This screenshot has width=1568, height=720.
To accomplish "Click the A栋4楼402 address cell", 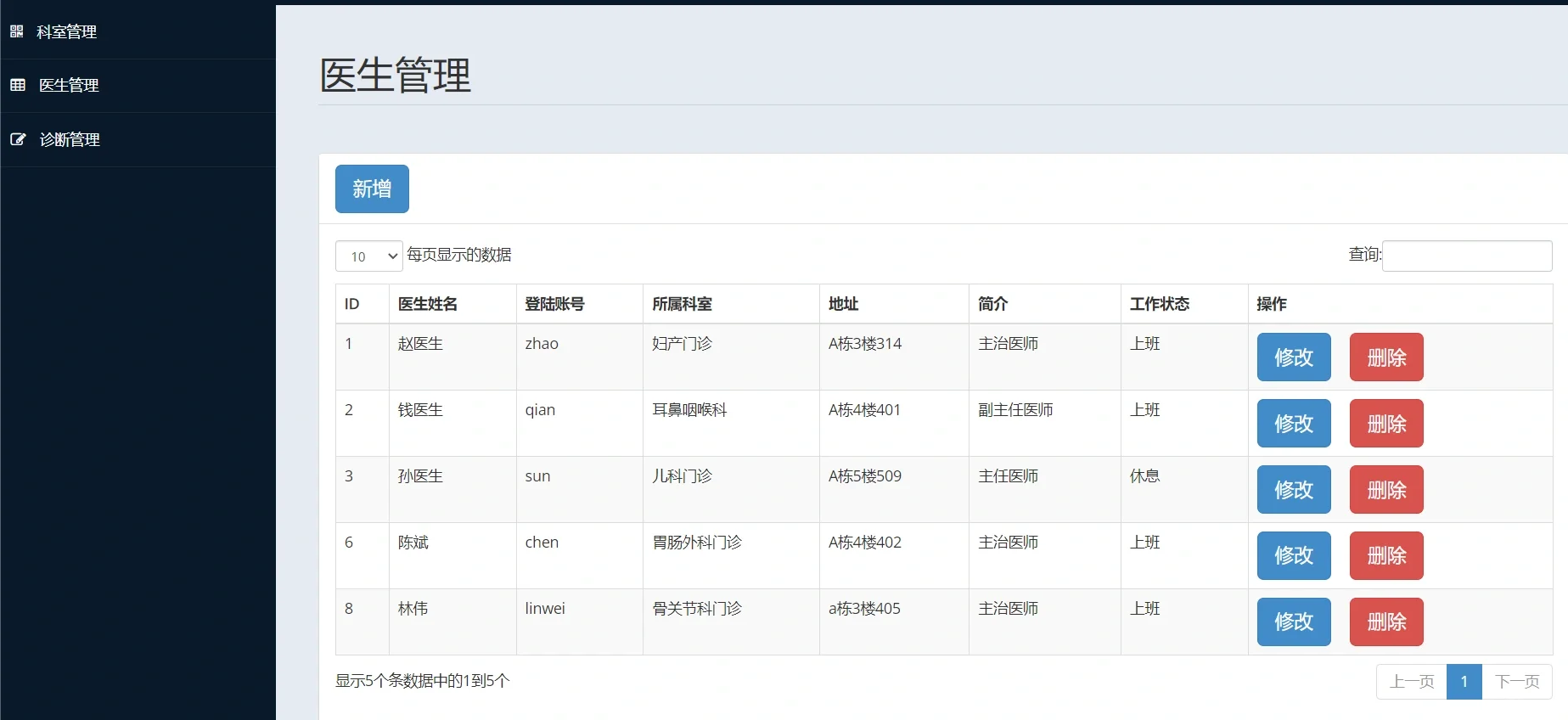I will pyautogui.click(x=894, y=555).
